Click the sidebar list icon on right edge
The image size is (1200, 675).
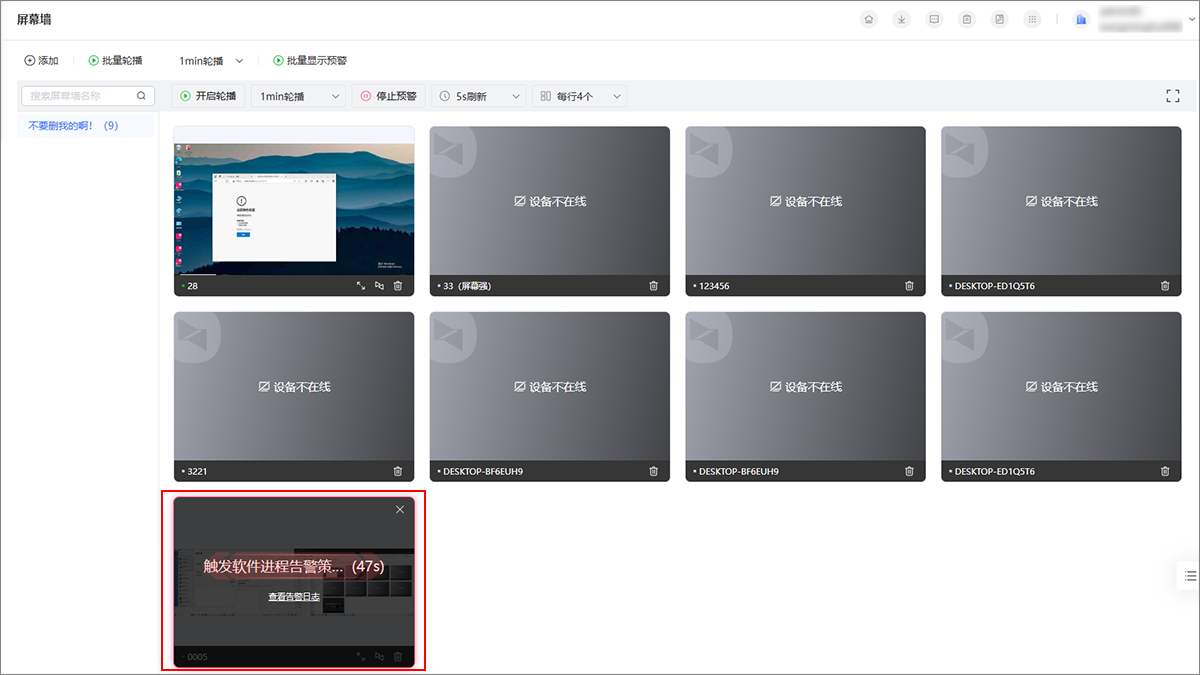(1189, 575)
